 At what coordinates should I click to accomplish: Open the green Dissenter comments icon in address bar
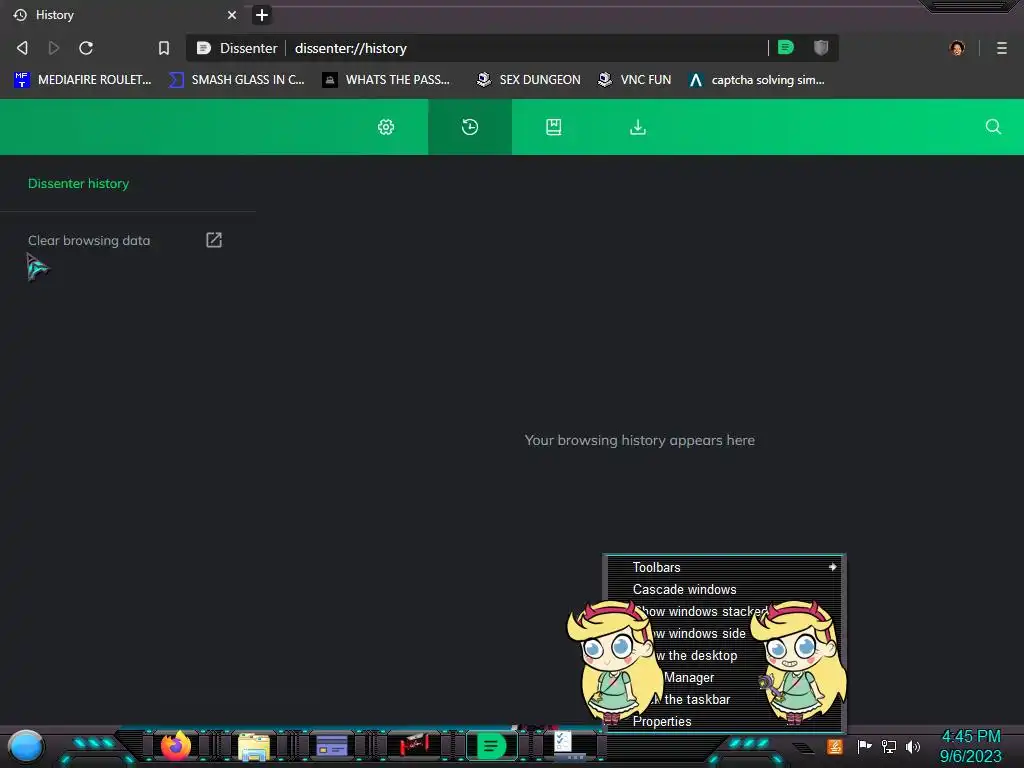click(x=786, y=48)
